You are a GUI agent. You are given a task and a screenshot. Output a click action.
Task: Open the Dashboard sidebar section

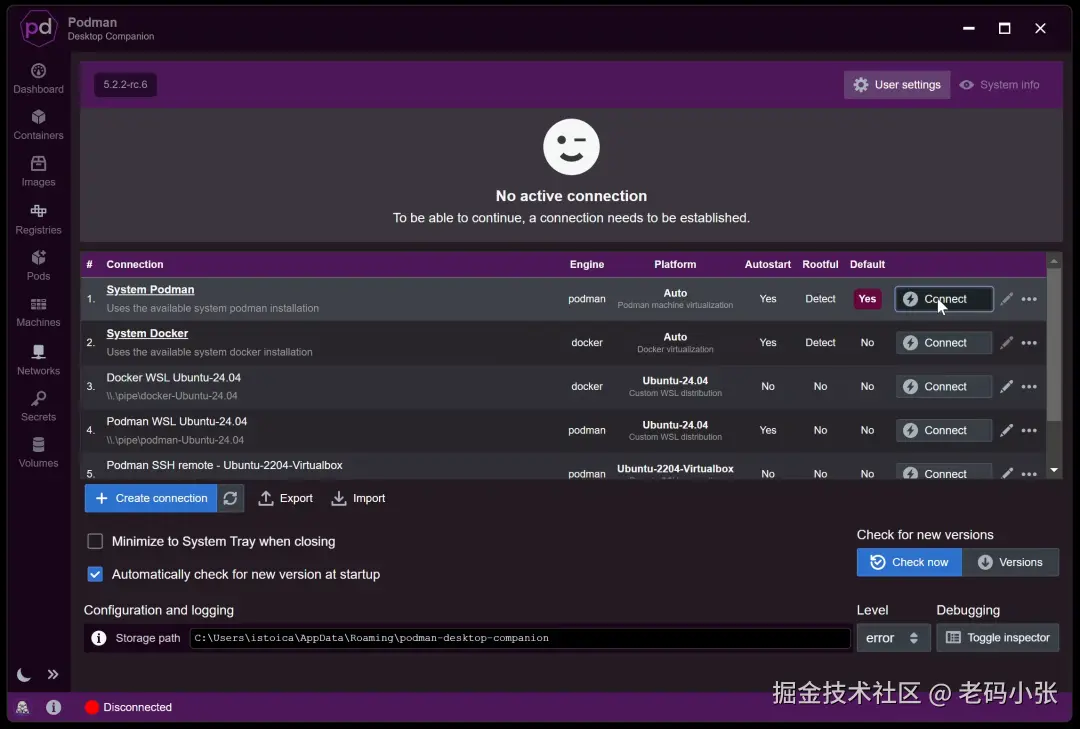point(39,79)
